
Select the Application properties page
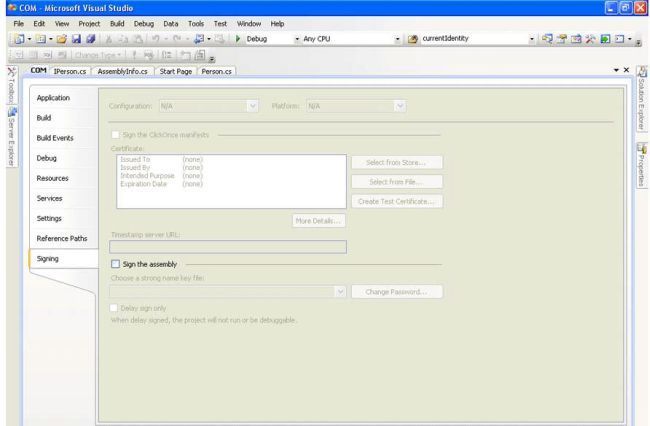click(x=63, y=98)
